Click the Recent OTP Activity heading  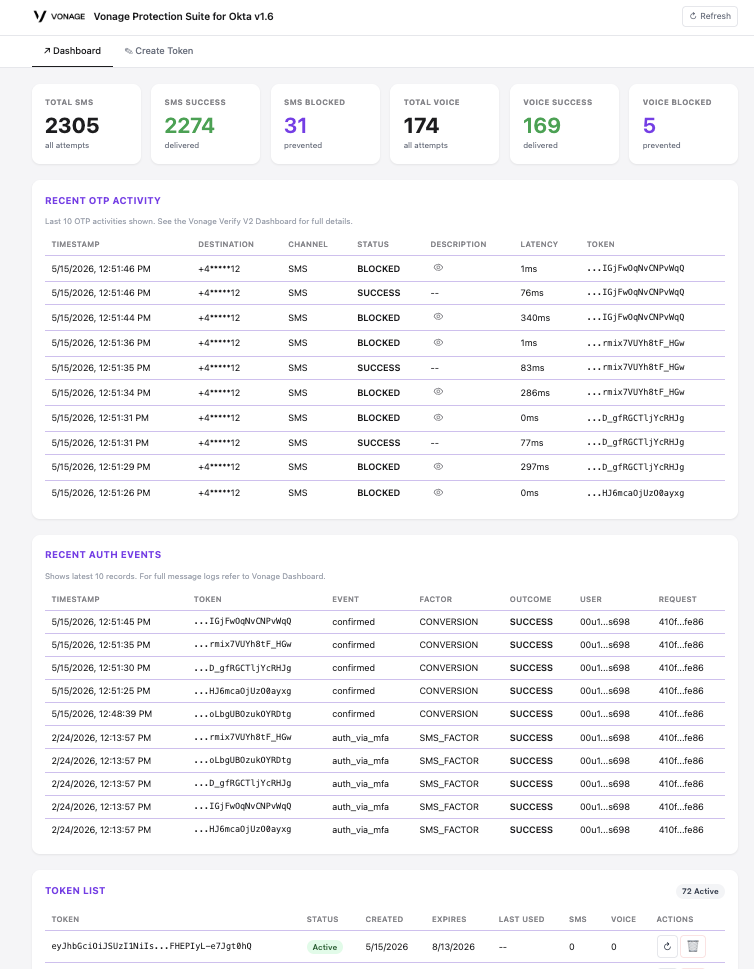(x=103, y=200)
